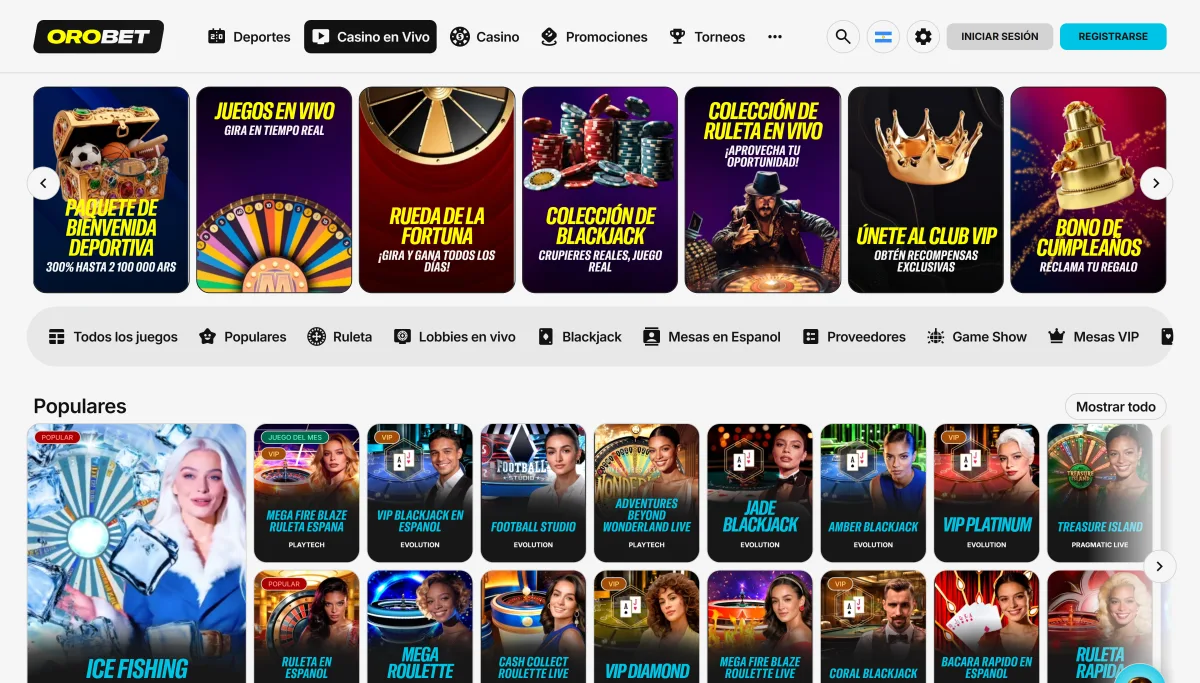Click the Casino chip icon
This screenshot has width=1200, height=683.
point(459,36)
